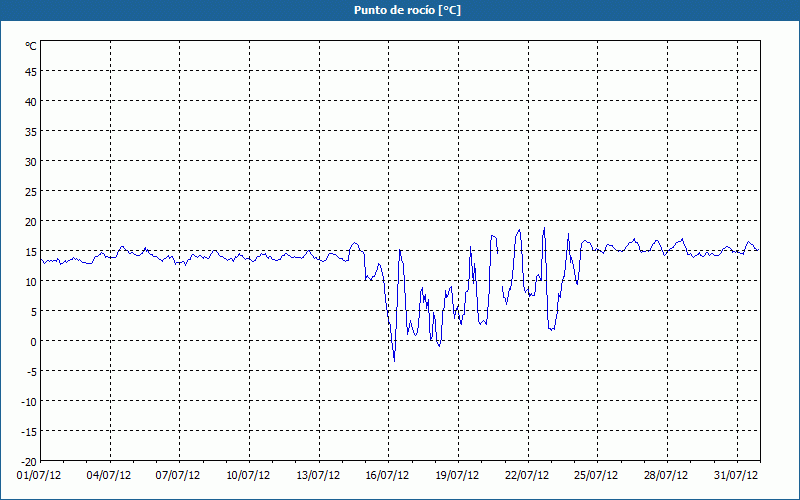Click the y-axis value -5
This screenshot has width=800, height=500.
[x=32, y=372]
